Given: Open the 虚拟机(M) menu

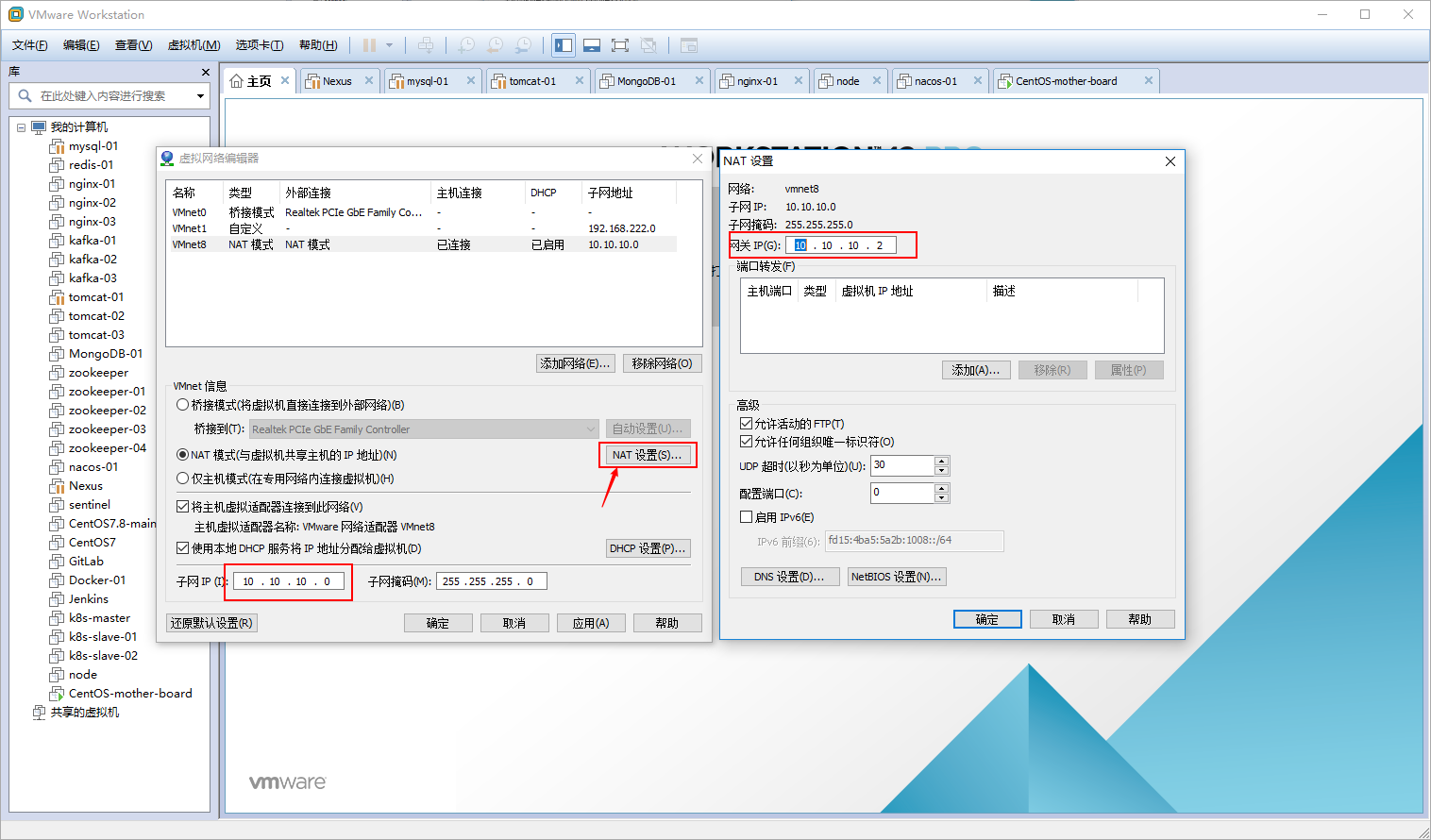Looking at the screenshot, I should [x=194, y=45].
